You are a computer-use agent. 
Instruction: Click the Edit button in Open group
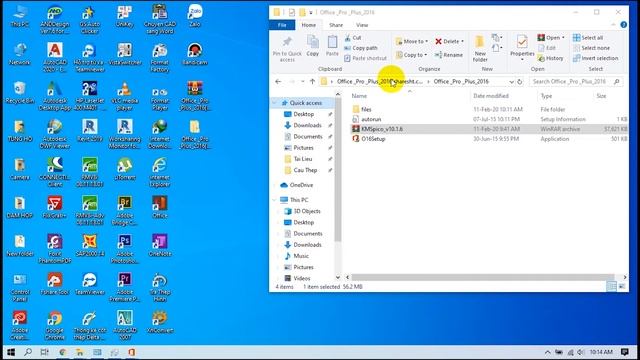pos(547,48)
